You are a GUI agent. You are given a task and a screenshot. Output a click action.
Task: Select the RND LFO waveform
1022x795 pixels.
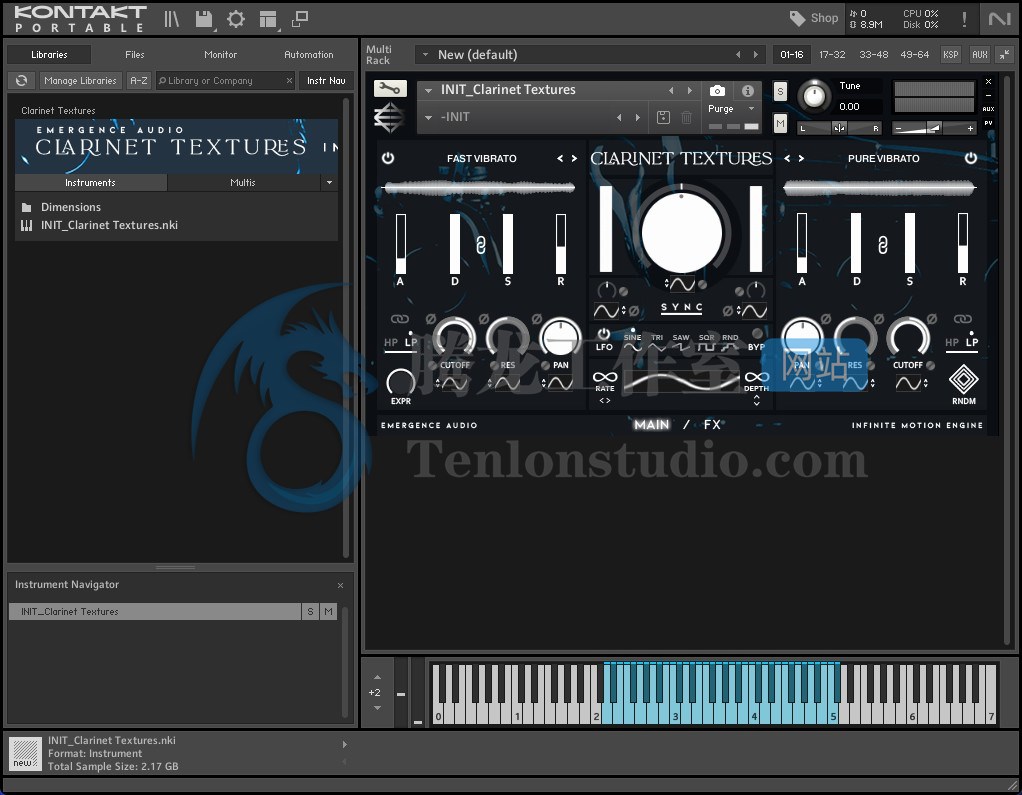tap(730, 343)
